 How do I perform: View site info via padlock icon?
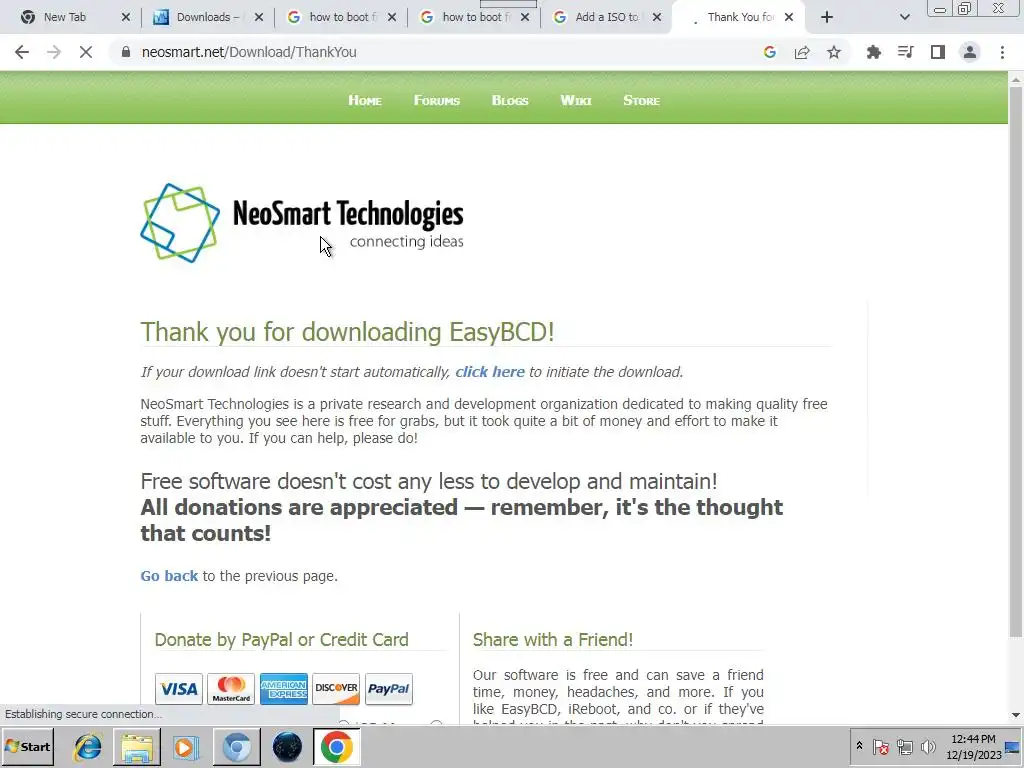click(x=126, y=52)
